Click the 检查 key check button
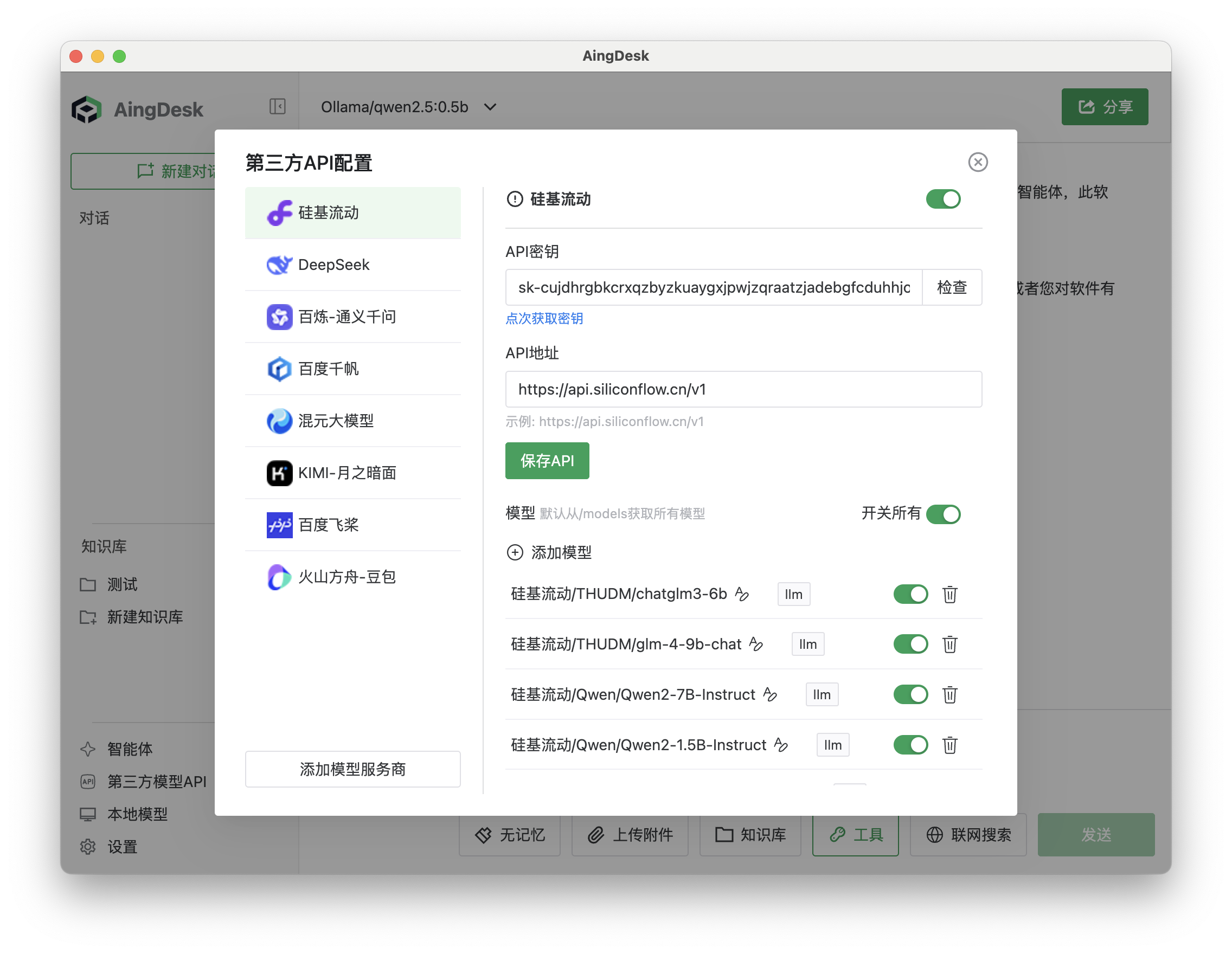The image size is (1232, 954). coord(951,287)
